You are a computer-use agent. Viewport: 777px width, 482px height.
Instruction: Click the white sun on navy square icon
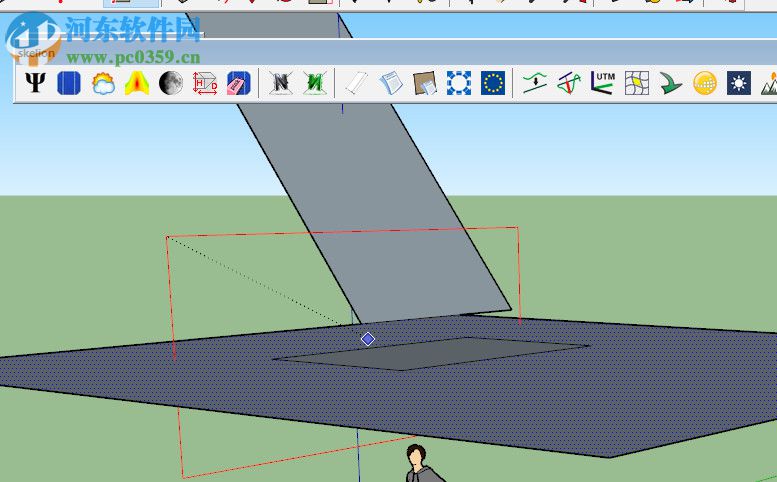pos(739,83)
